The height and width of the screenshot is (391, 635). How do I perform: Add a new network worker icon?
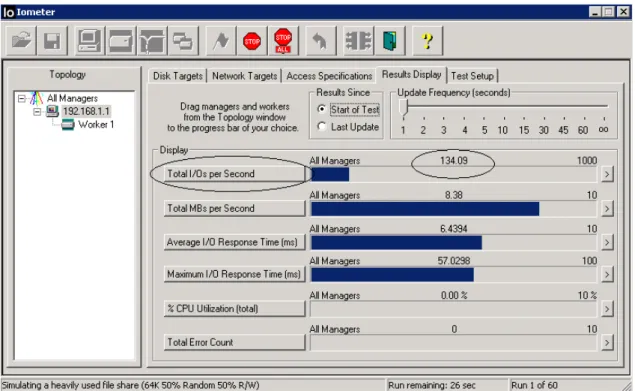pos(152,41)
